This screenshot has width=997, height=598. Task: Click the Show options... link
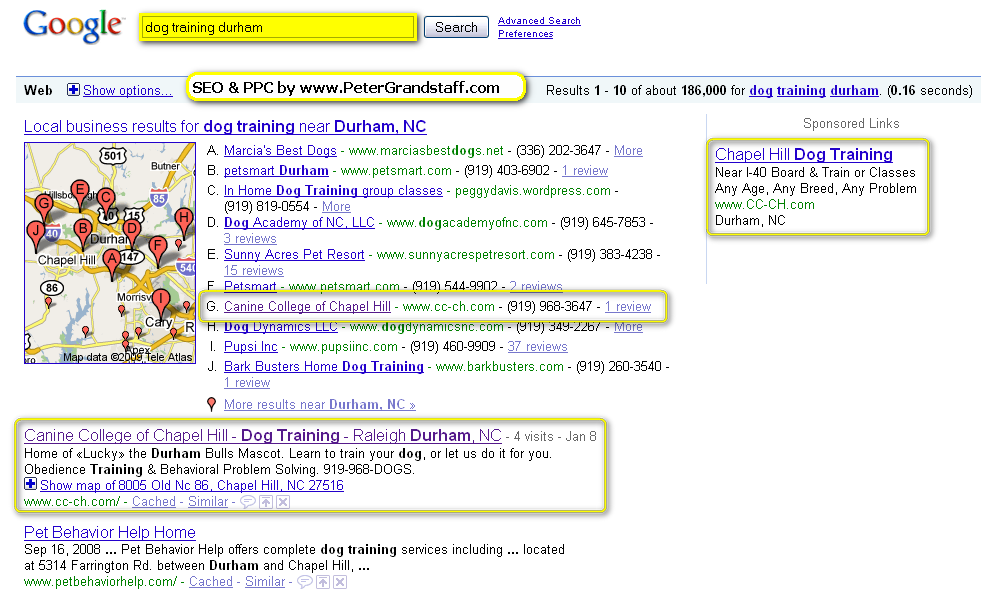(127, 90)
